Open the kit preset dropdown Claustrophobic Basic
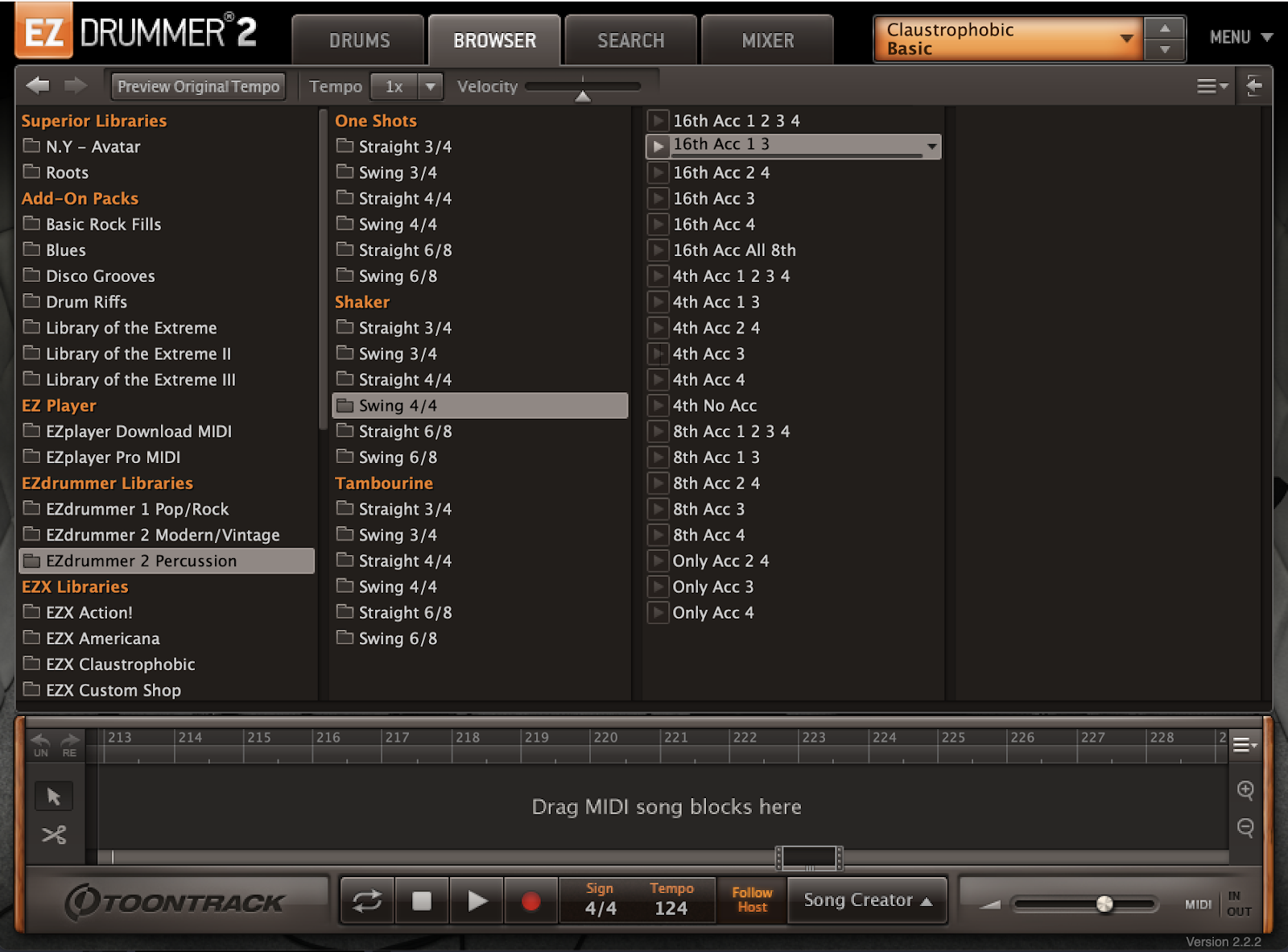Viewport: 1288px width, 952px height. (x=1009, y=39)
